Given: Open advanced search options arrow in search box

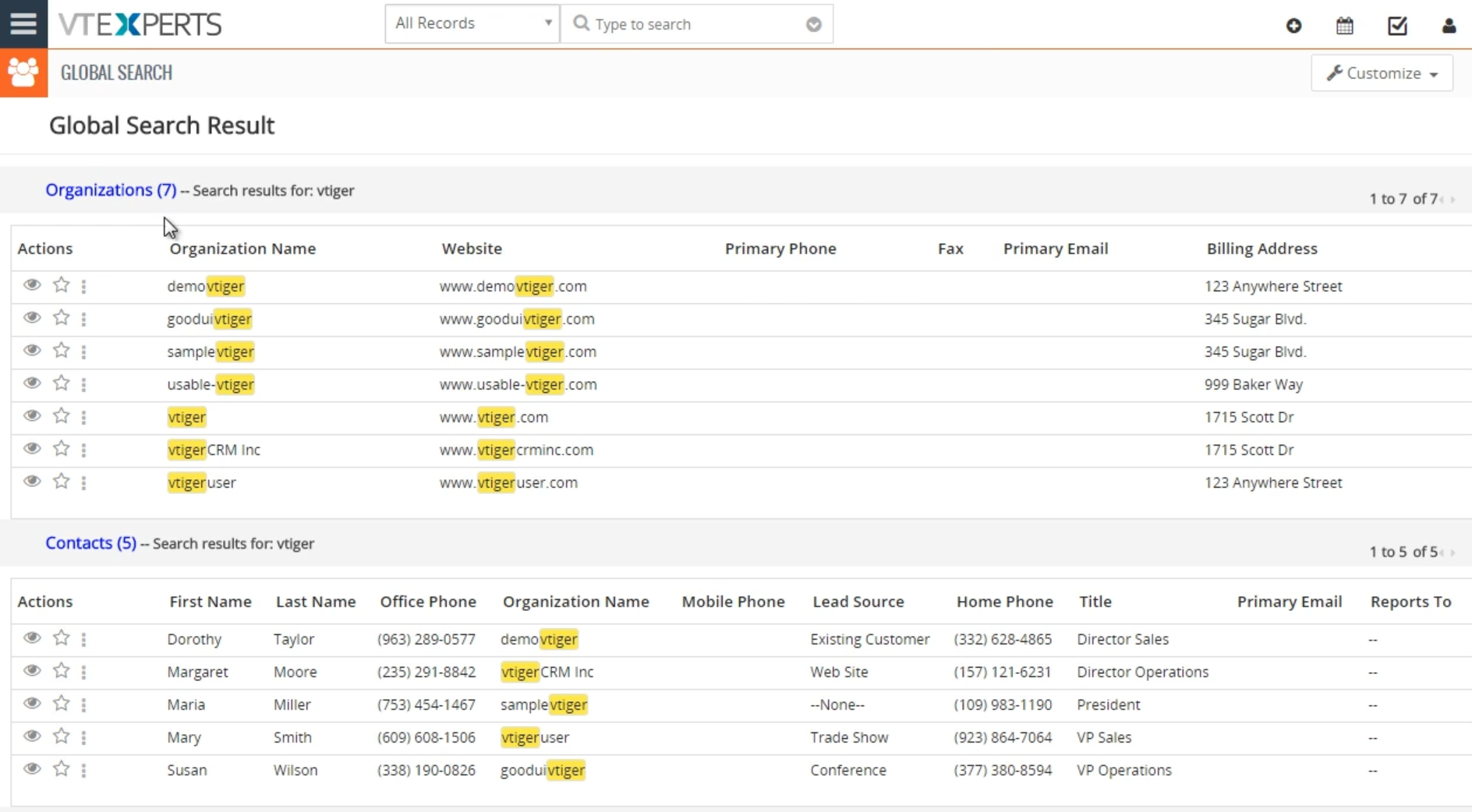Looking at the screenshot, I should coord(814,24).
